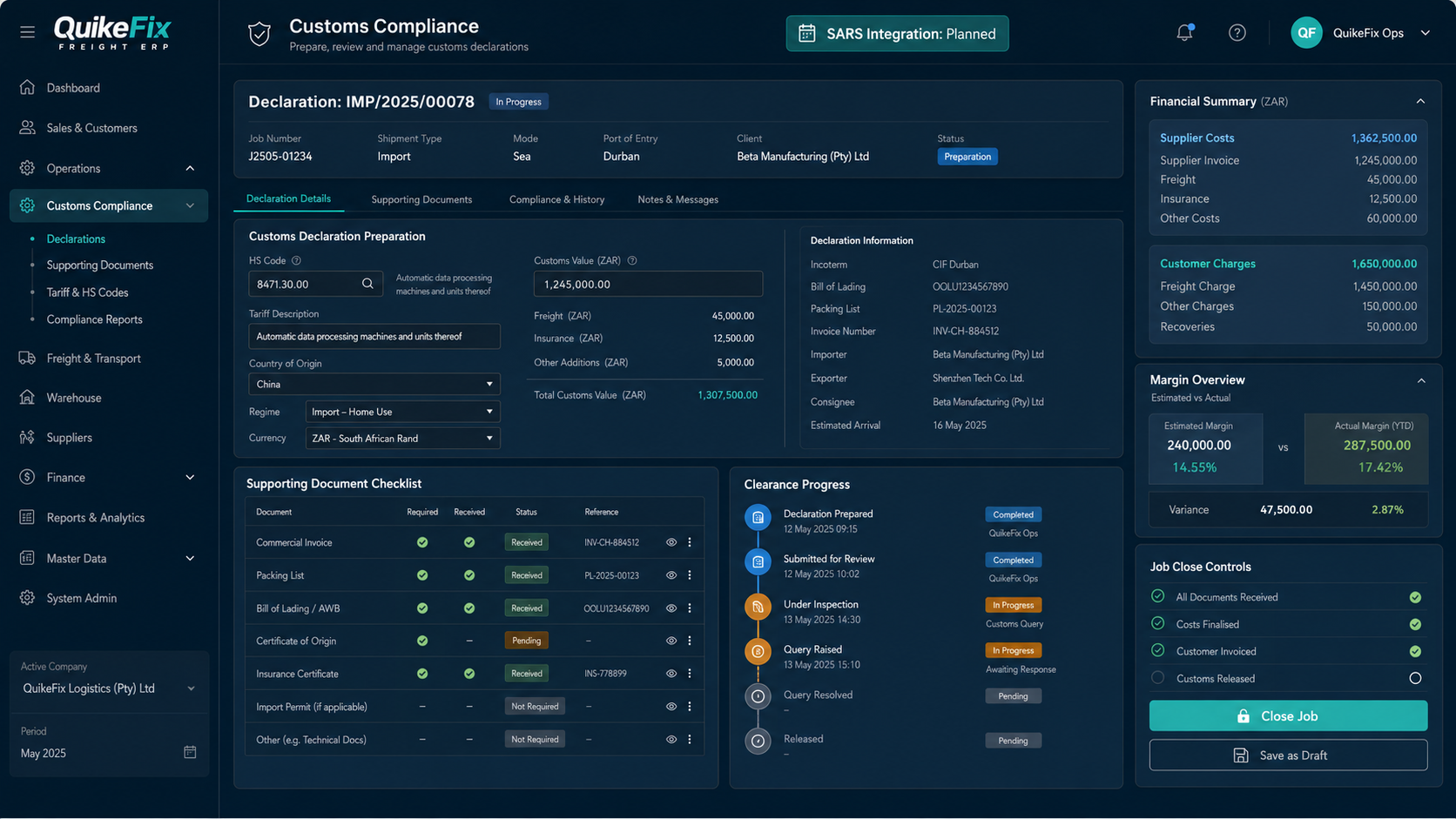1456x819 pixels.
Task: Collapse the Margin Overview panel
Action: click(x=1420, y=380)
